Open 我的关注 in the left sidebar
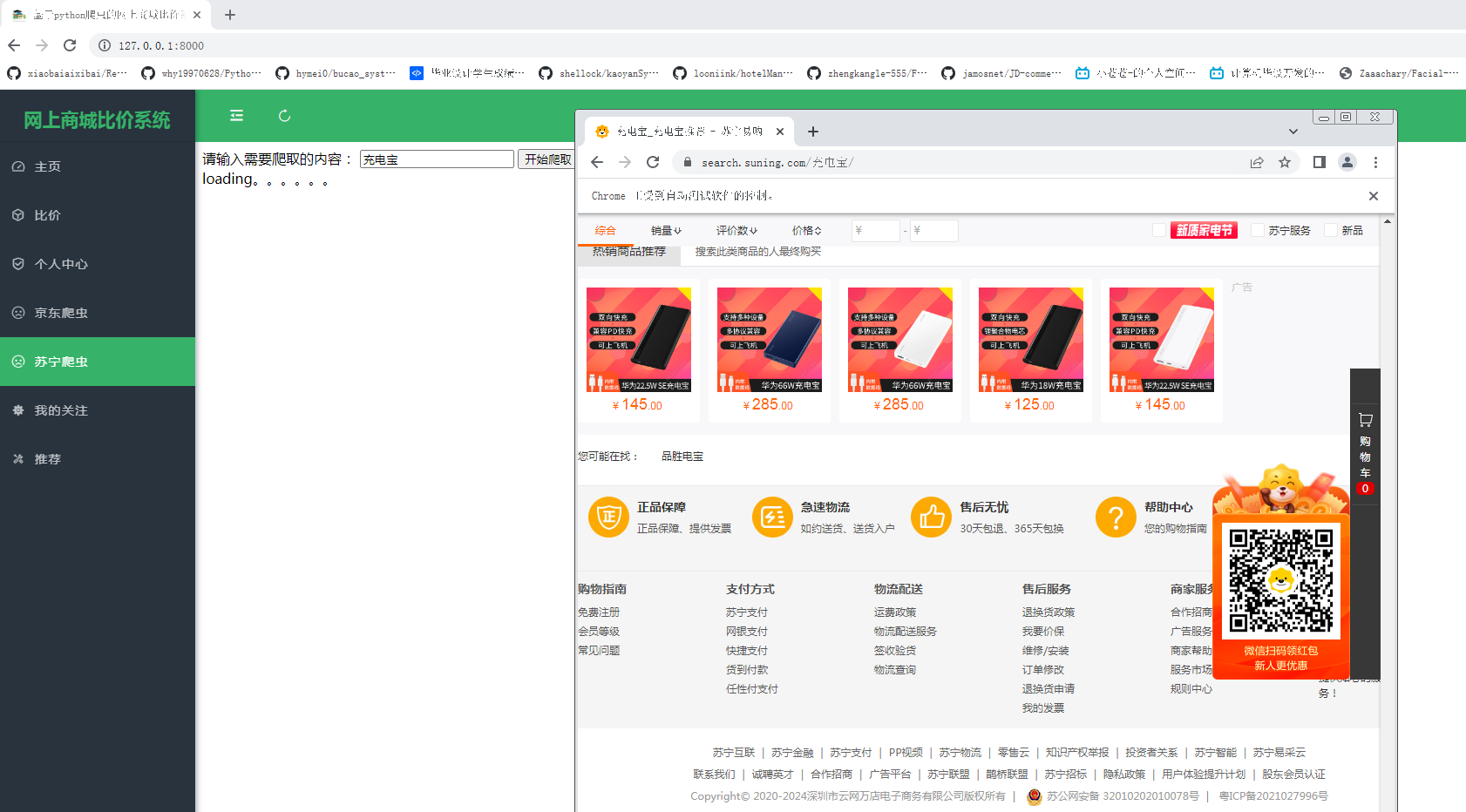This screenshot has width=1466, height=812. coord(98,410)
